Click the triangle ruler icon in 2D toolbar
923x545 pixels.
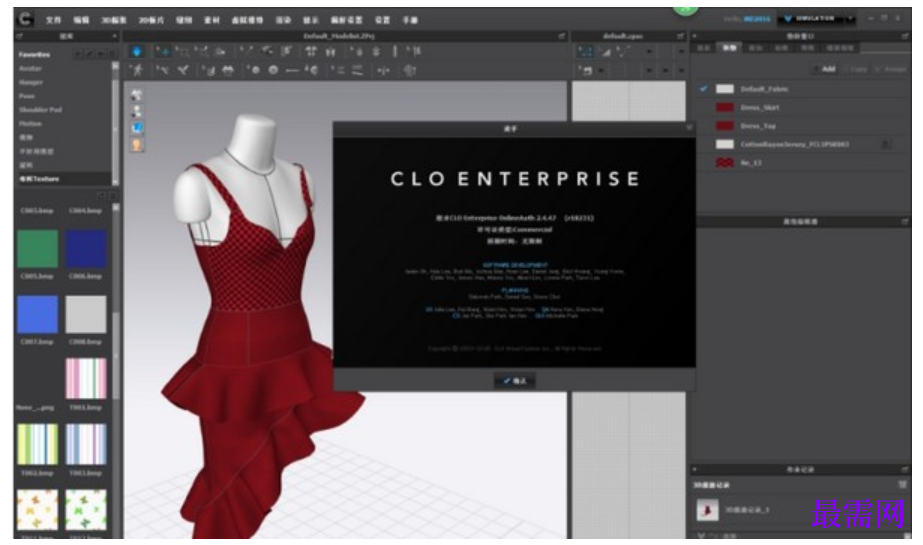coord(605,52)
